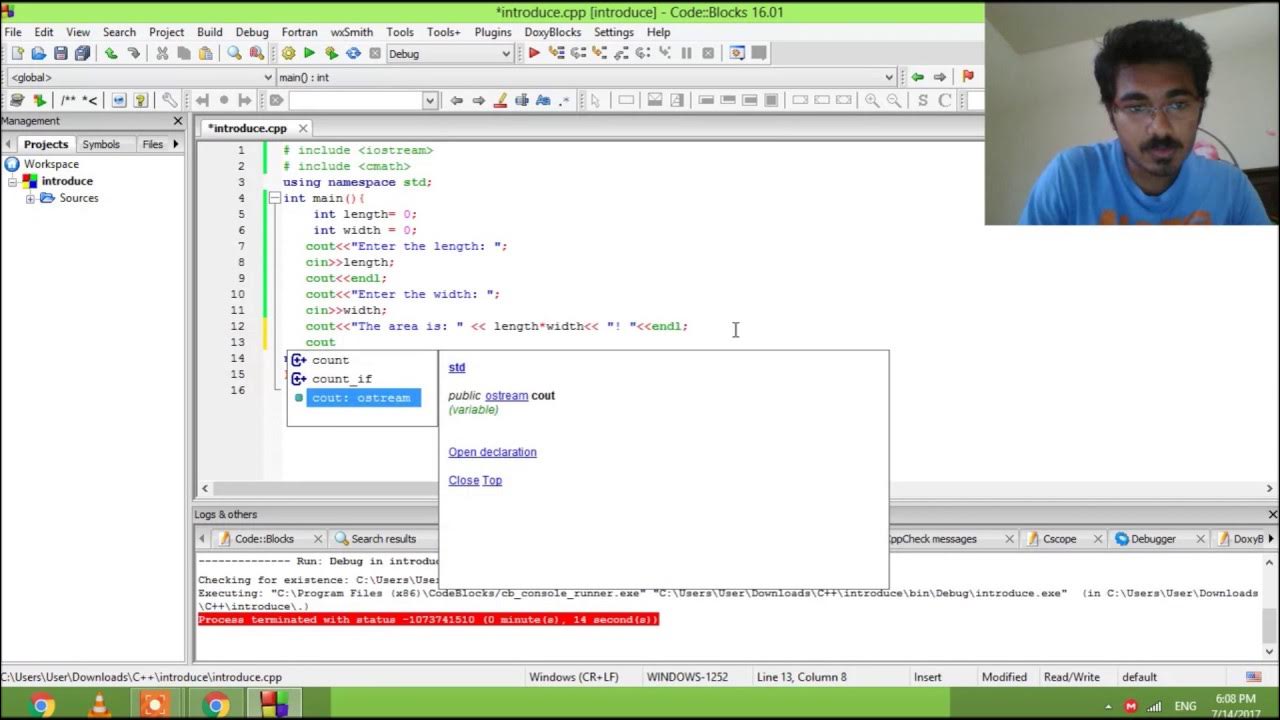Open the <global> scope dropdown
1280x720 pixels.
(140, 77)
